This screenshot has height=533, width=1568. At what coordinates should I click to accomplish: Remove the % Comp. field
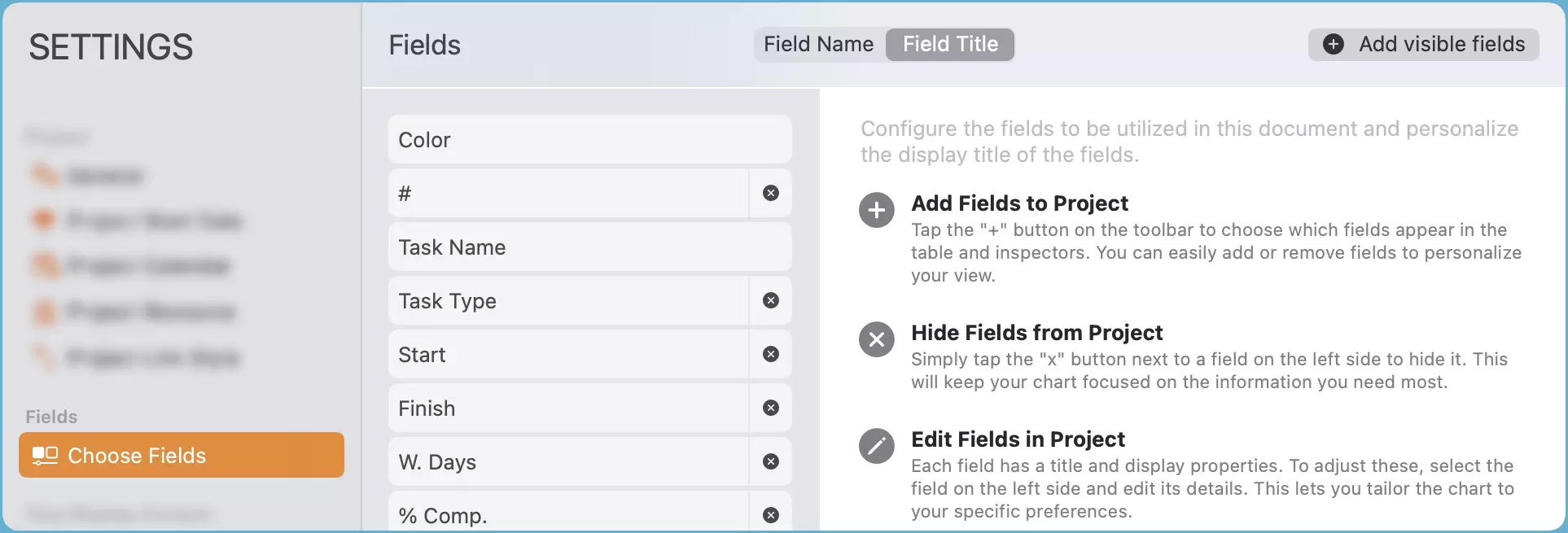tap(770, 515)
